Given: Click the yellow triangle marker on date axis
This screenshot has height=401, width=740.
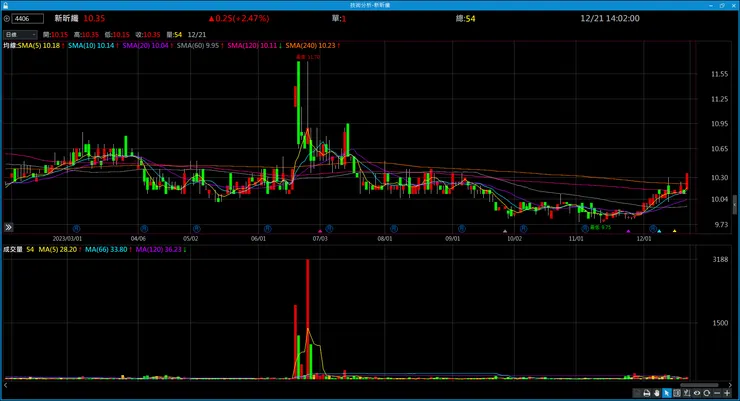Looking at the screenshot, I should coord(674,231).
